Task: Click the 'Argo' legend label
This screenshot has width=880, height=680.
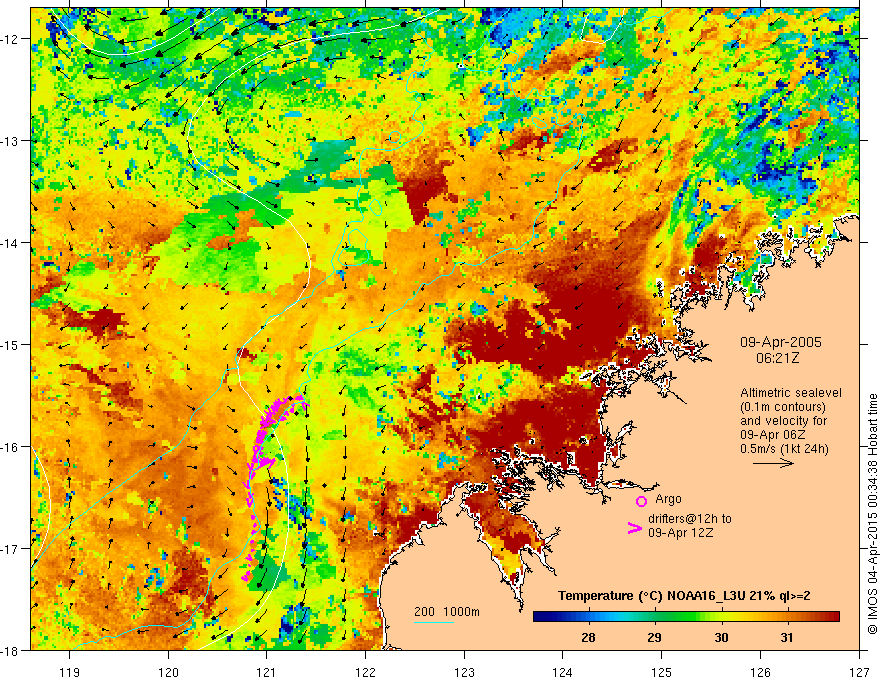Action: coord(668,499)
